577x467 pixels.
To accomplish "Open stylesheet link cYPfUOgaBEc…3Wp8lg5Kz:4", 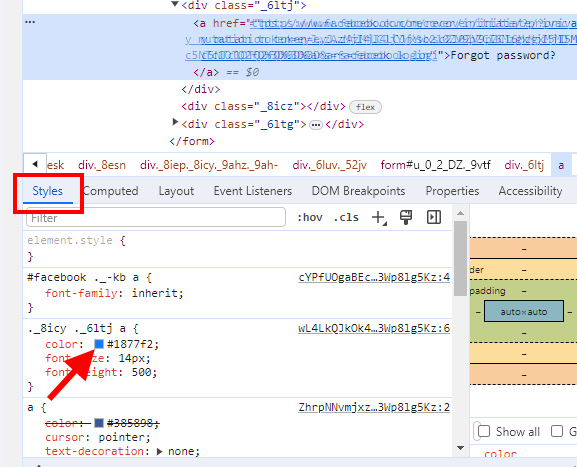I will pos(374,277).
